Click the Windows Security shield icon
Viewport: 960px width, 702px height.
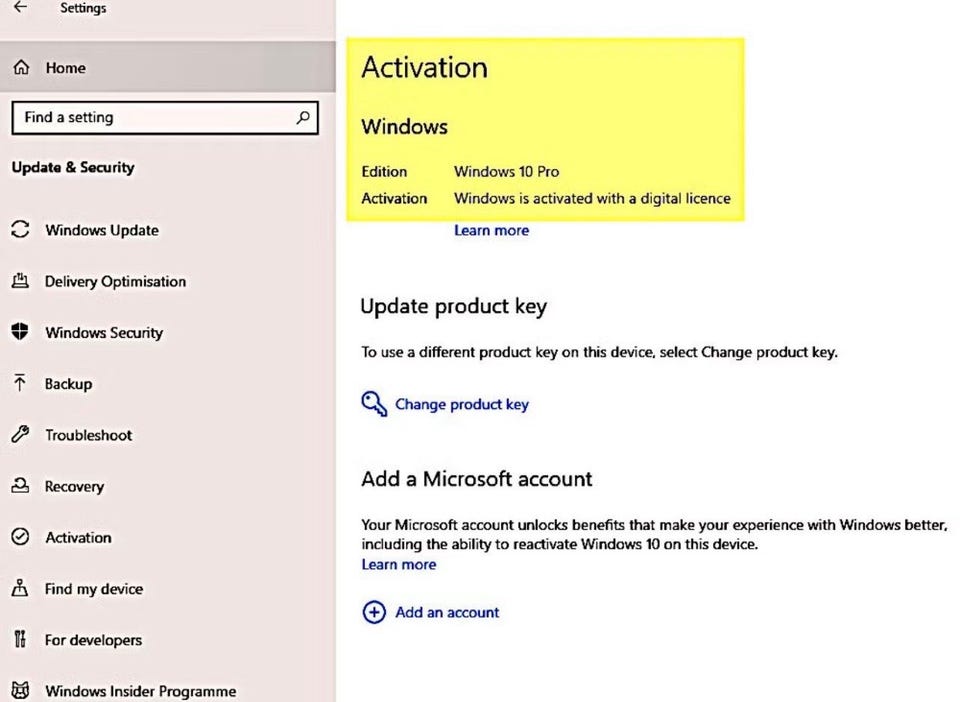[20, 332]
